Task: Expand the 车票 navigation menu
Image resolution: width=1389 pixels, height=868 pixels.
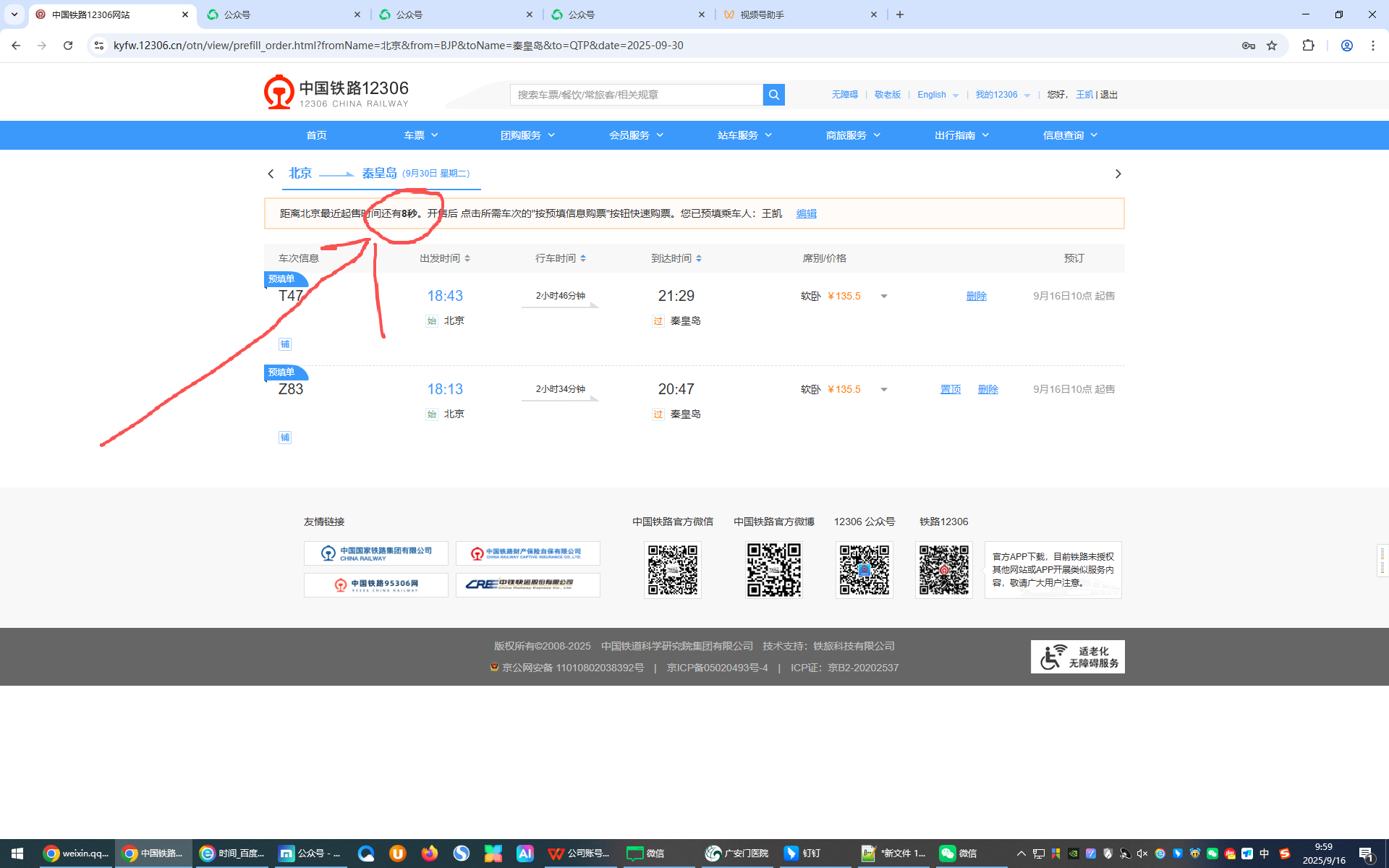Action: click(421, 135)
